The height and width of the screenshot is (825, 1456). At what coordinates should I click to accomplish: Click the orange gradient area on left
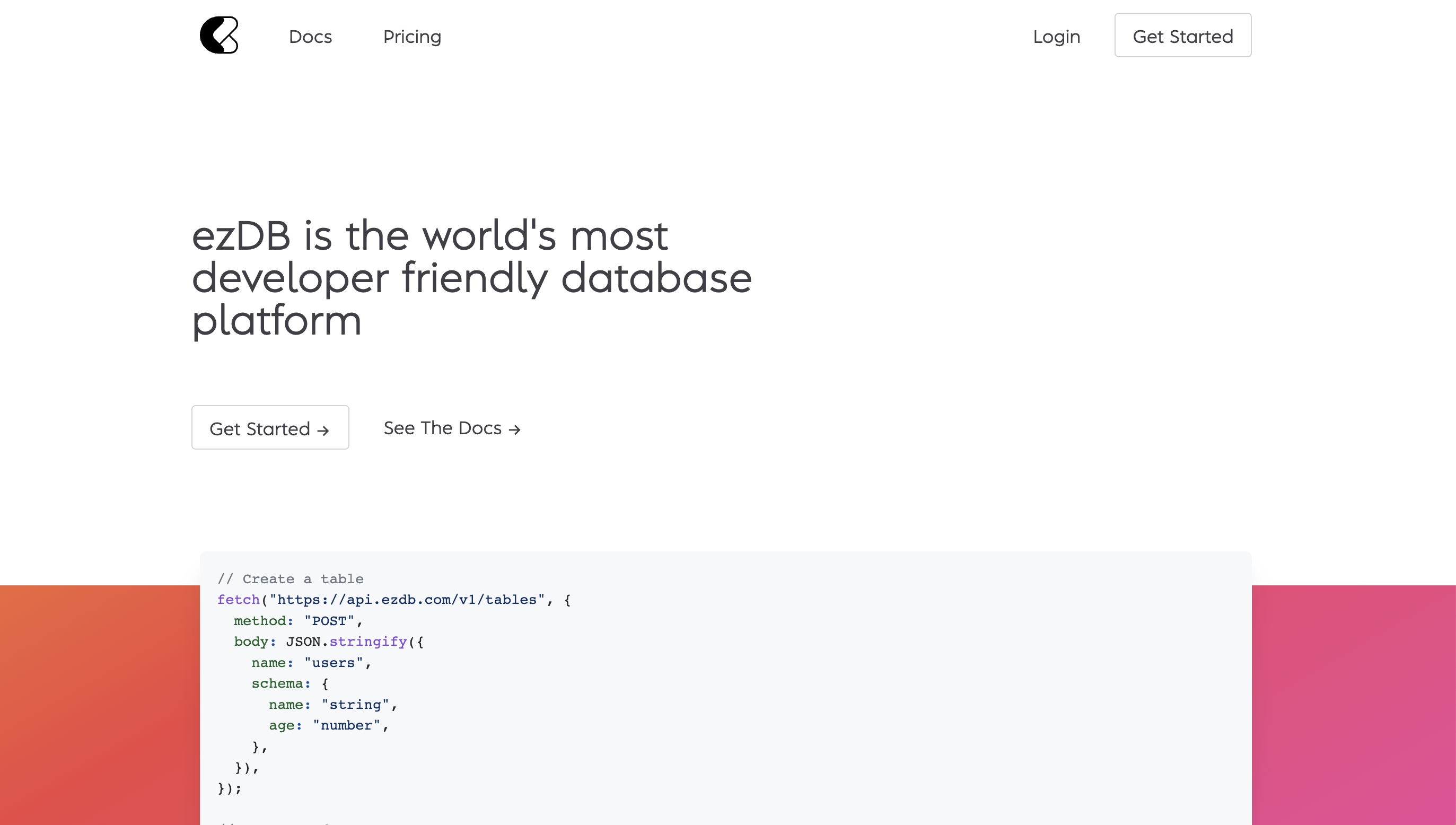coord(99,706)
